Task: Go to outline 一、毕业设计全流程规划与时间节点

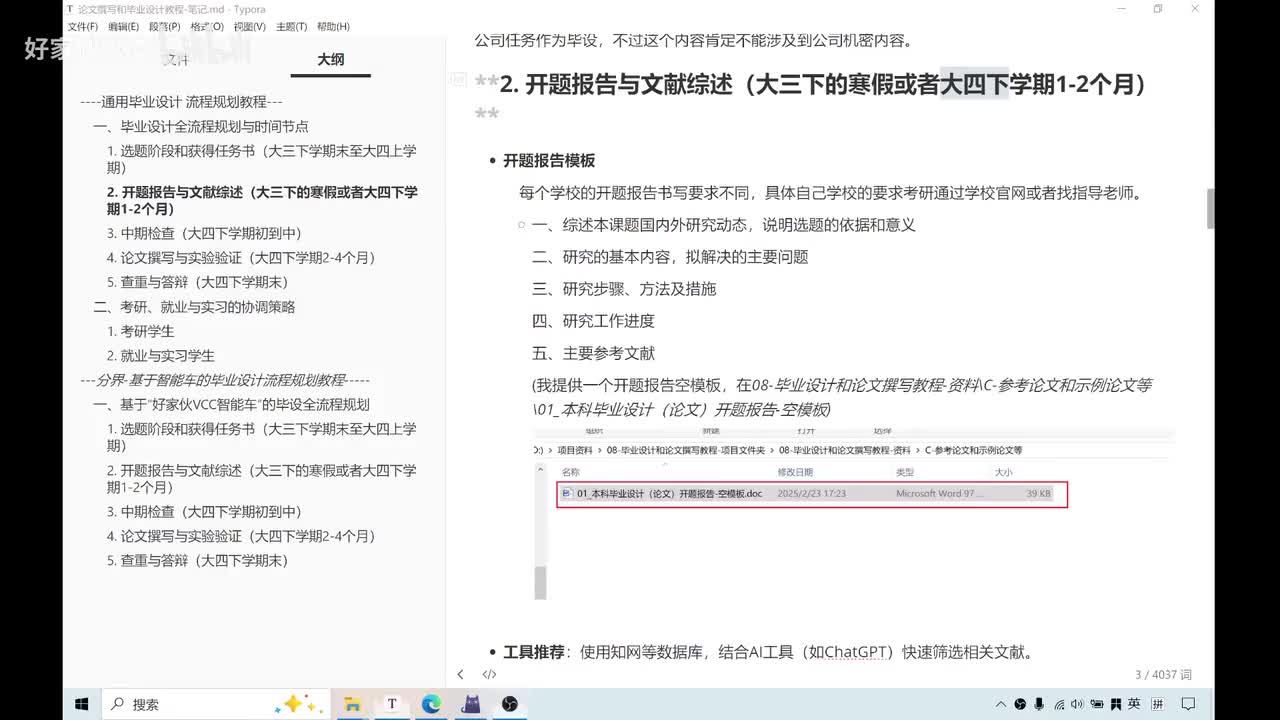Action: tap(201, 127)
